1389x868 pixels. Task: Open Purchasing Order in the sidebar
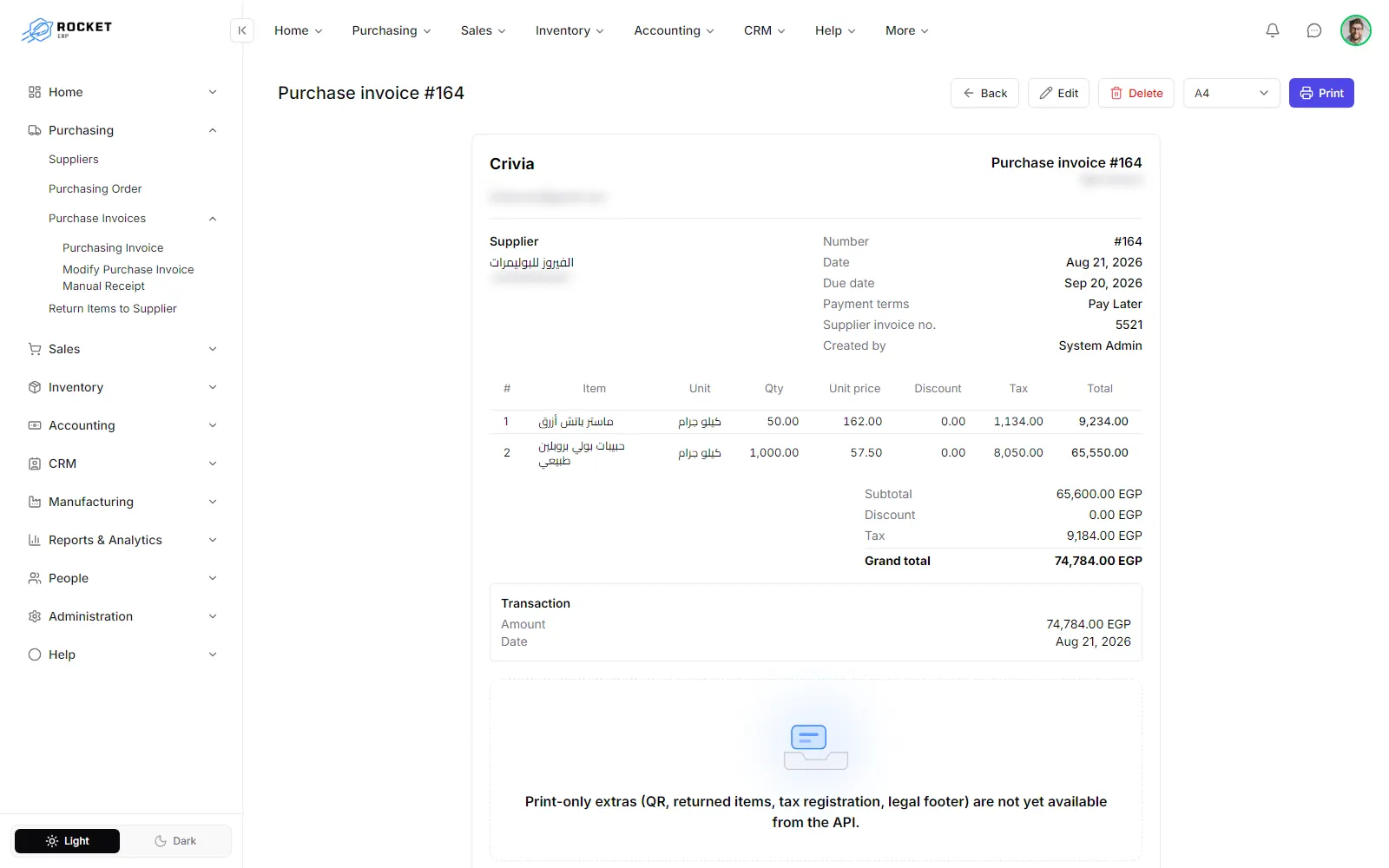95,189
